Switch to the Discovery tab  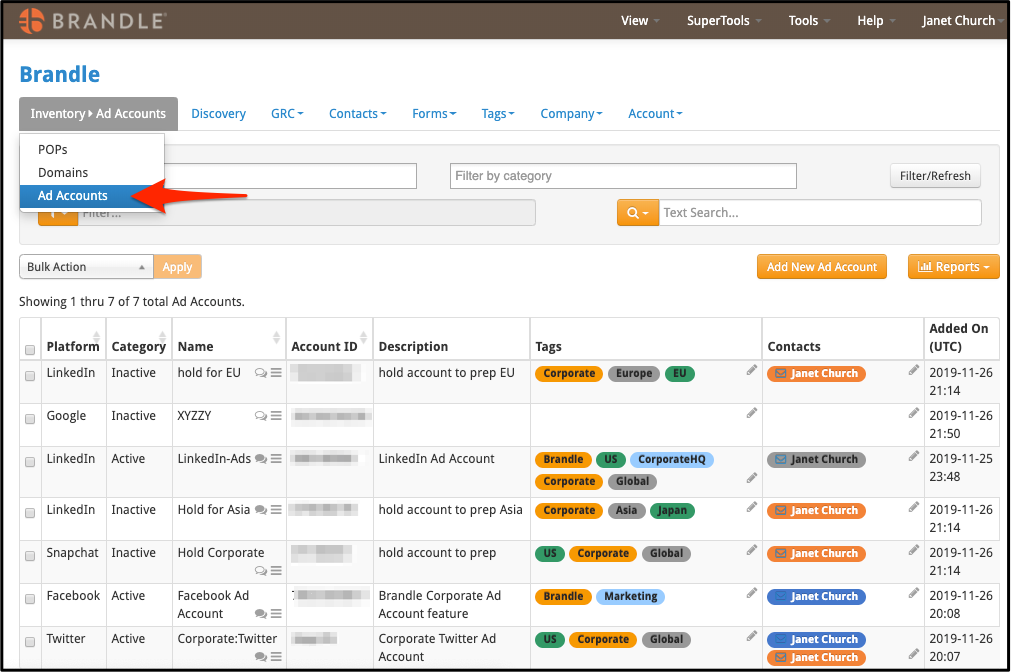pyautogui.click(x=218, y=113)
